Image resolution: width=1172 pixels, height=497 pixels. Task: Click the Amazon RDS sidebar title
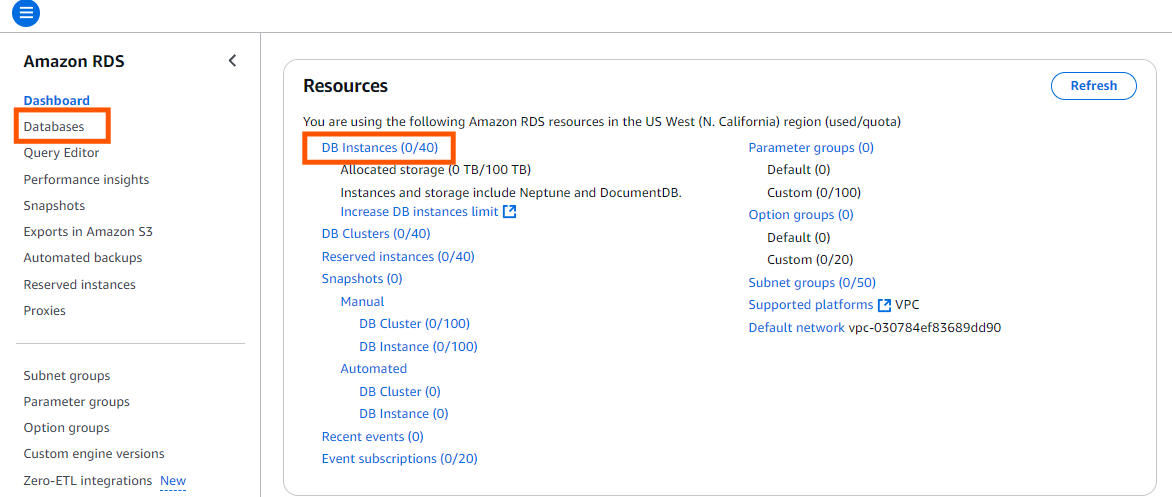point(74,61)
